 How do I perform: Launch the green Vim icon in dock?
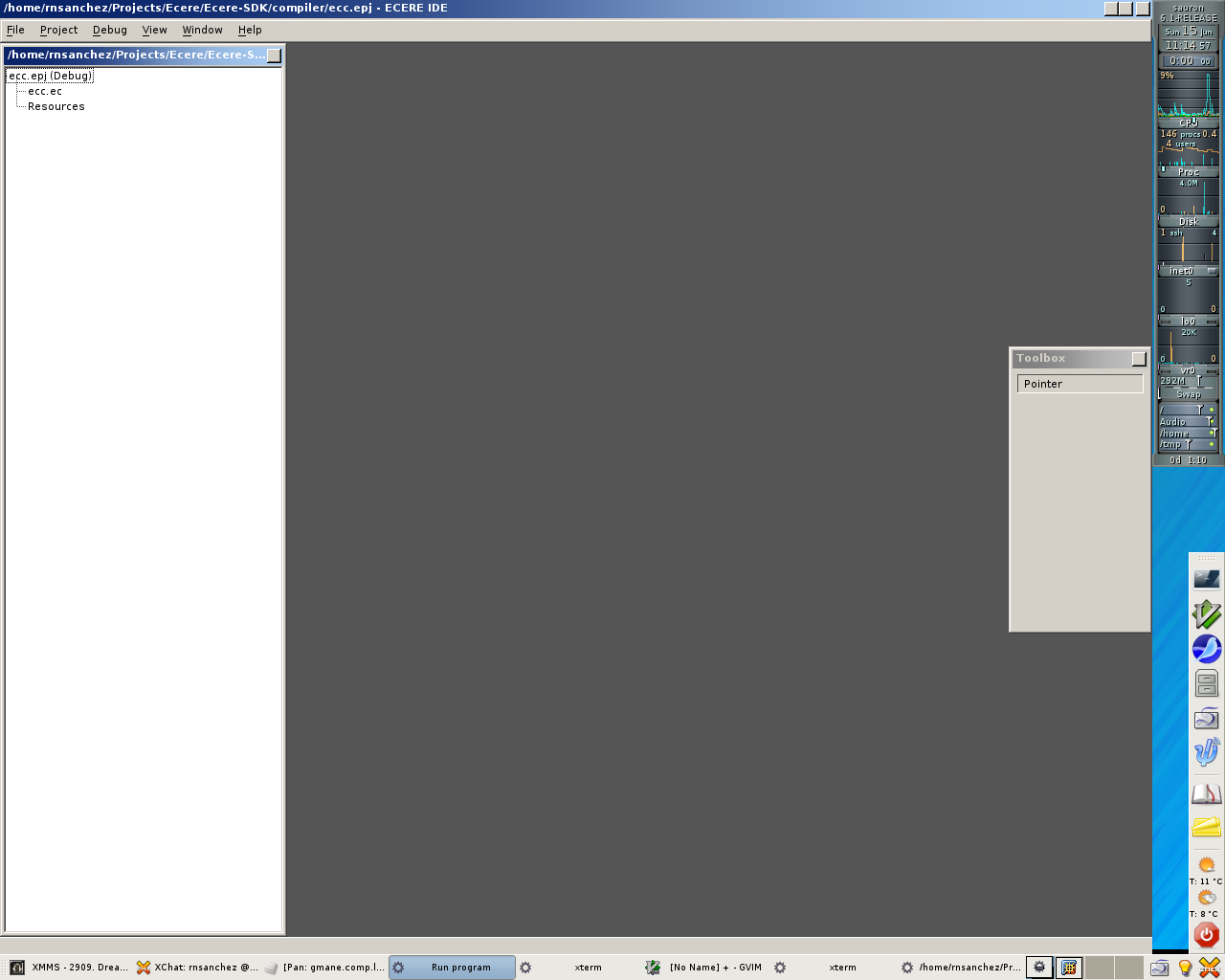[x=1206, y=613]
